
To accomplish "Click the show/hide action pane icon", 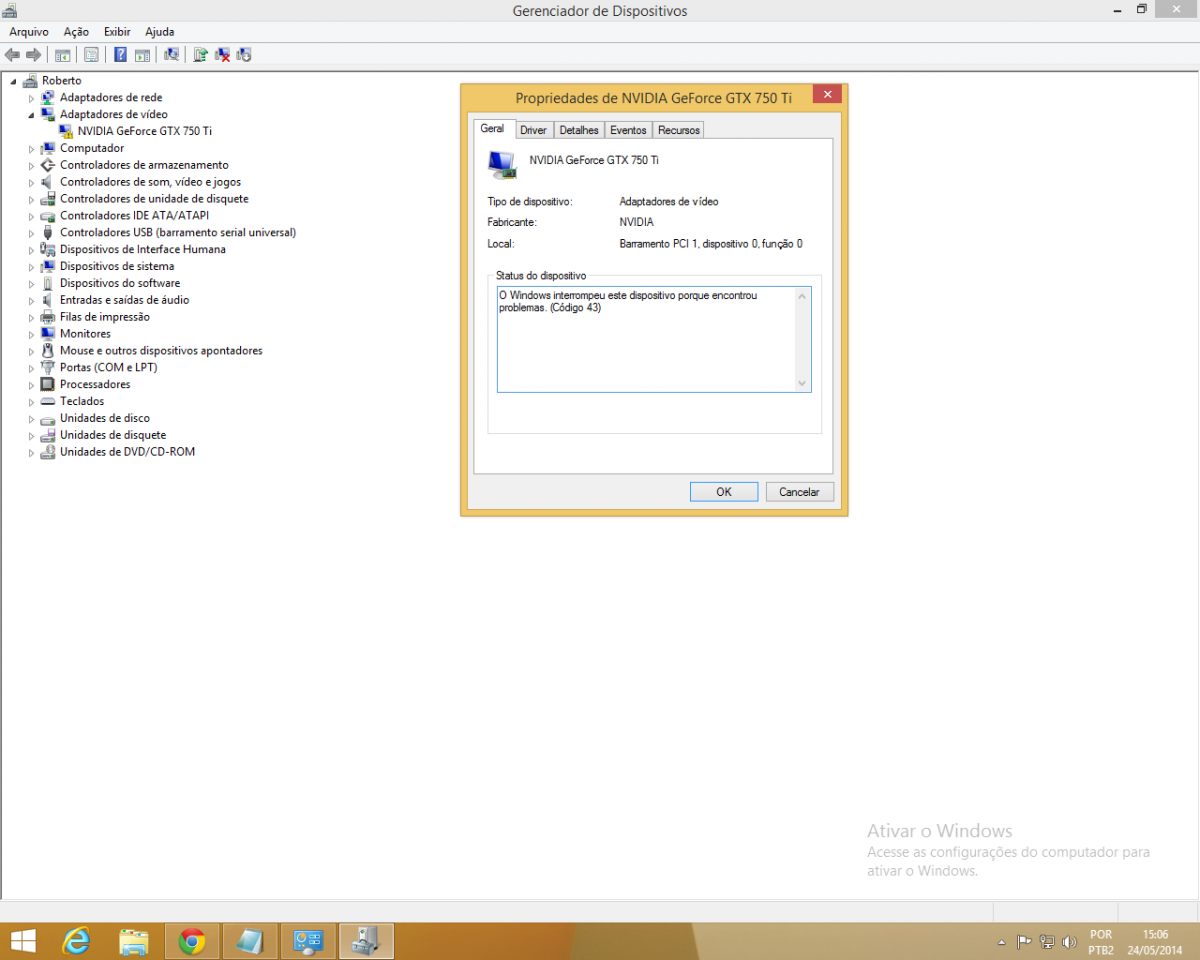I will (142, 55).
